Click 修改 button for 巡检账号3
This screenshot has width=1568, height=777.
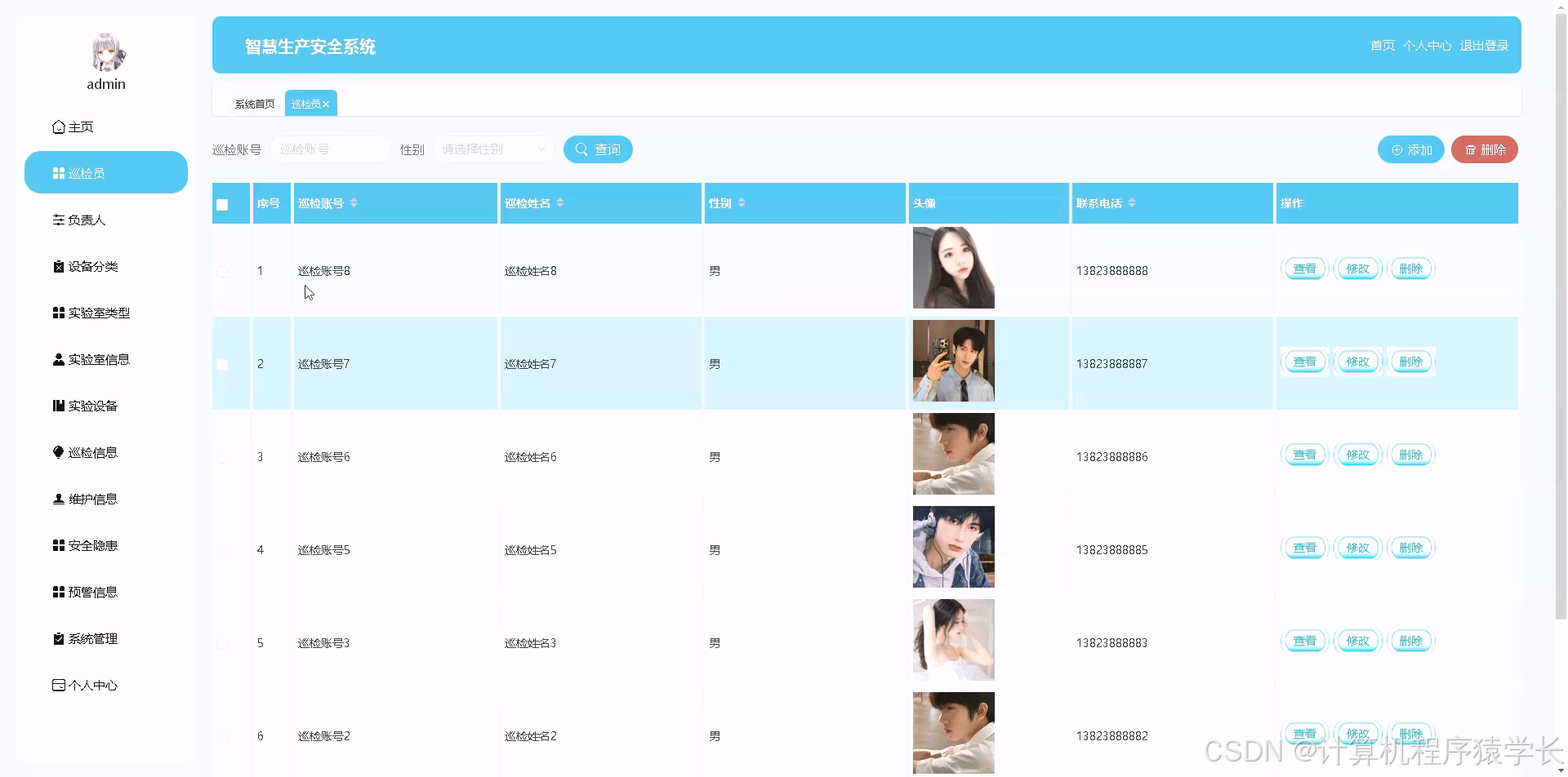(1358, 641)
